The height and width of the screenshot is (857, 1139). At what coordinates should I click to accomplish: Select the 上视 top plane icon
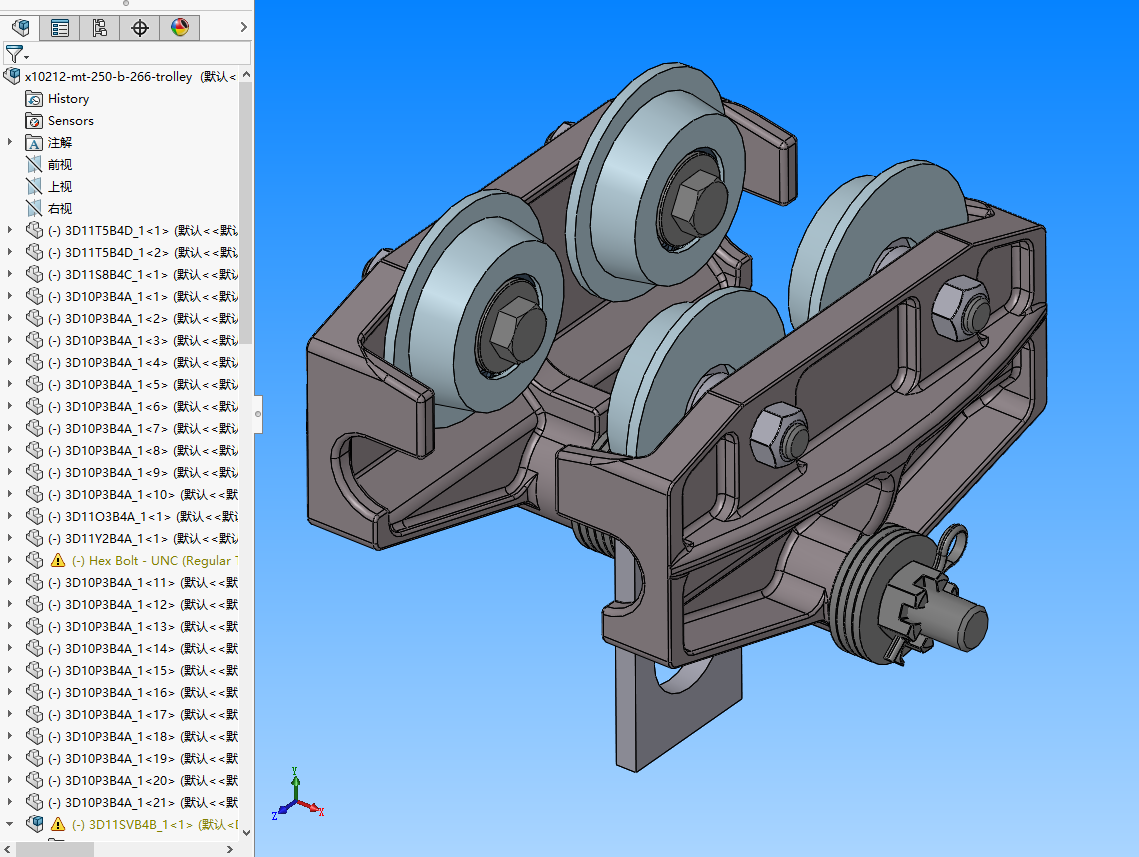tap(33, 187)
